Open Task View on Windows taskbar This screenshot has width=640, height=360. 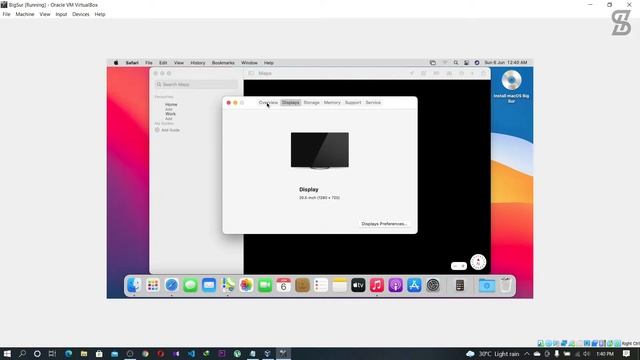click(52, 354)
